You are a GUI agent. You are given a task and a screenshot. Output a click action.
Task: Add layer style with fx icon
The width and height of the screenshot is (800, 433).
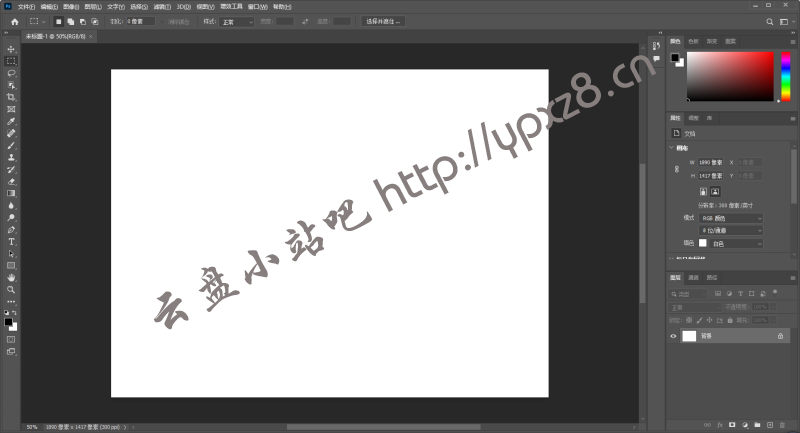(720, 425)
